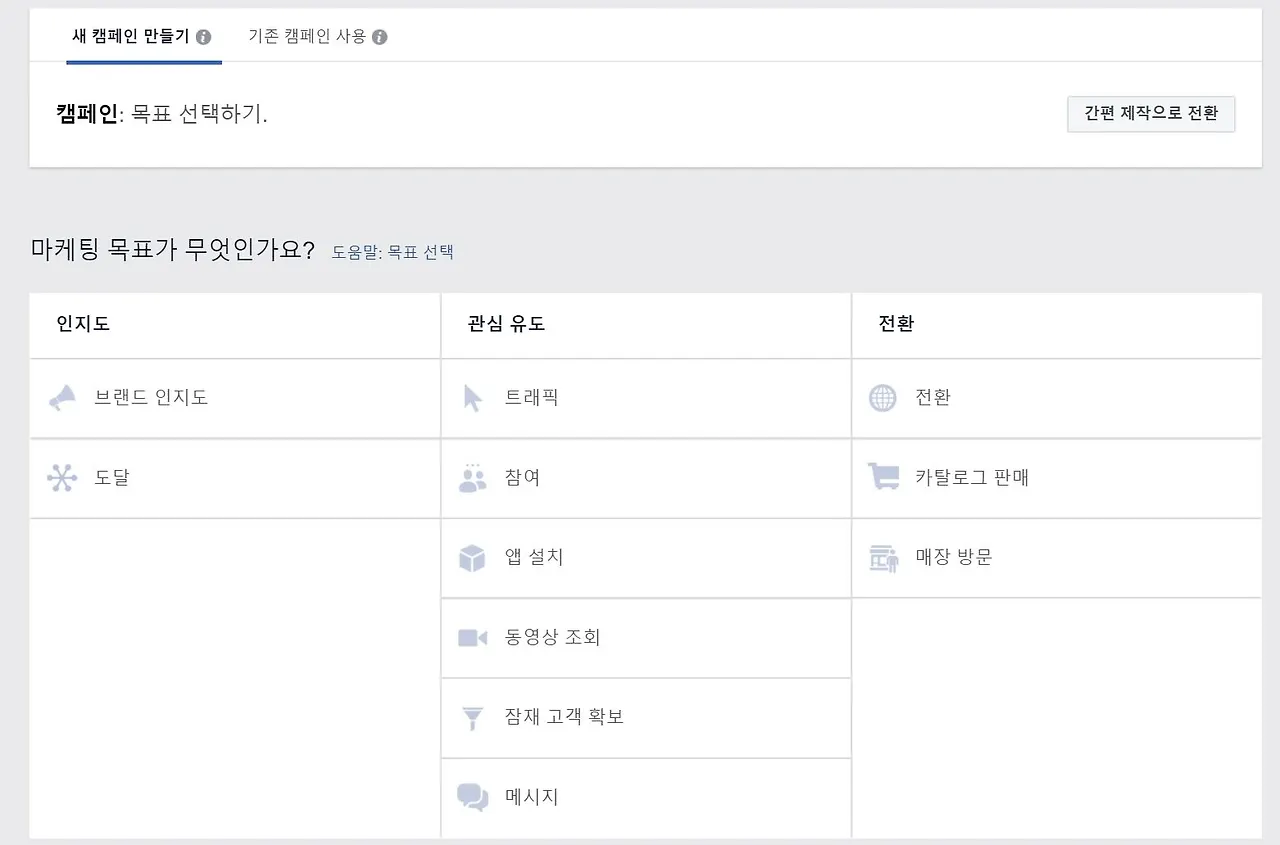This screenshot has width=1280, height=845.
Task: Click the 카탈로그 판매 shopping cart icon
Action: 882,477
